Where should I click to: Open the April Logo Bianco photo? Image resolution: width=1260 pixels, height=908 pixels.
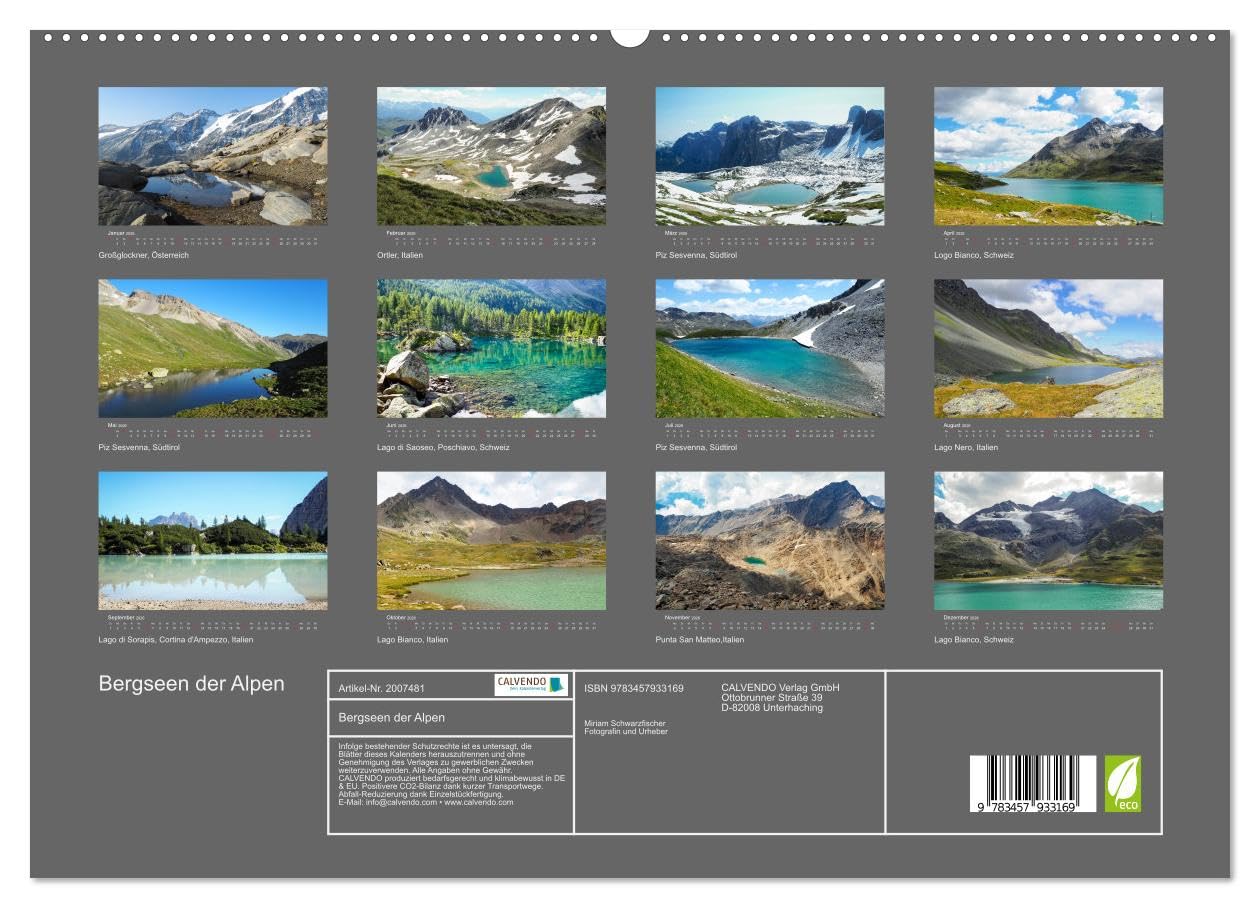coord(1048,156)
